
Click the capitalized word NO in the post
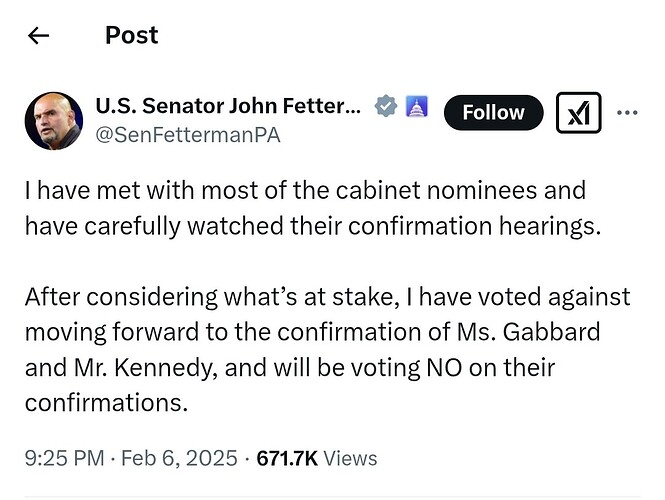click(x=444, y=368)
